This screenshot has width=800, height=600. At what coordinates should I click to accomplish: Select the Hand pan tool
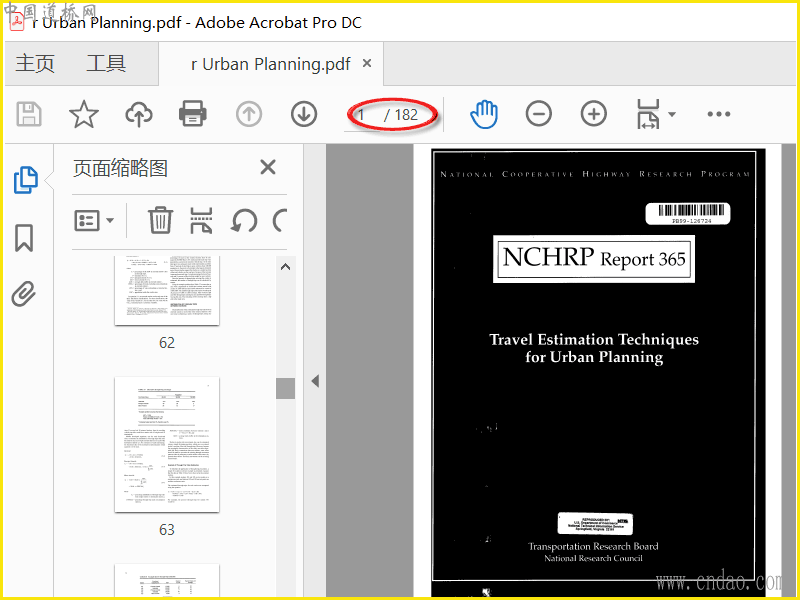(x=484, y=114)
